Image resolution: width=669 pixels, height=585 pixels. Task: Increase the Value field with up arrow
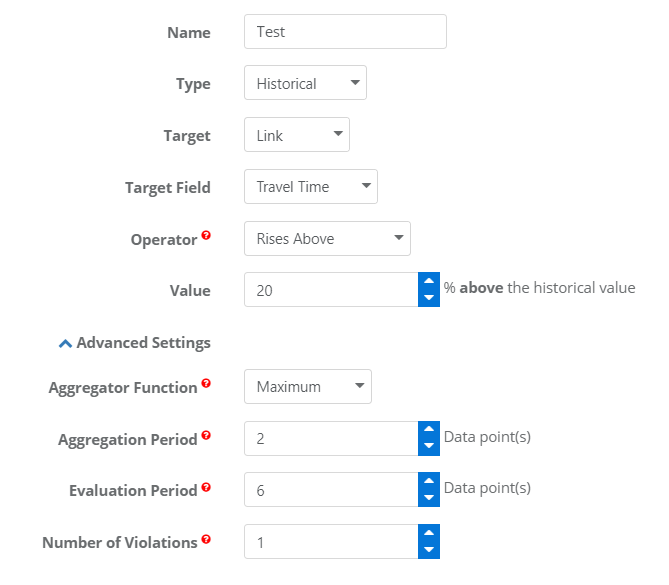(x=429, y=281)
